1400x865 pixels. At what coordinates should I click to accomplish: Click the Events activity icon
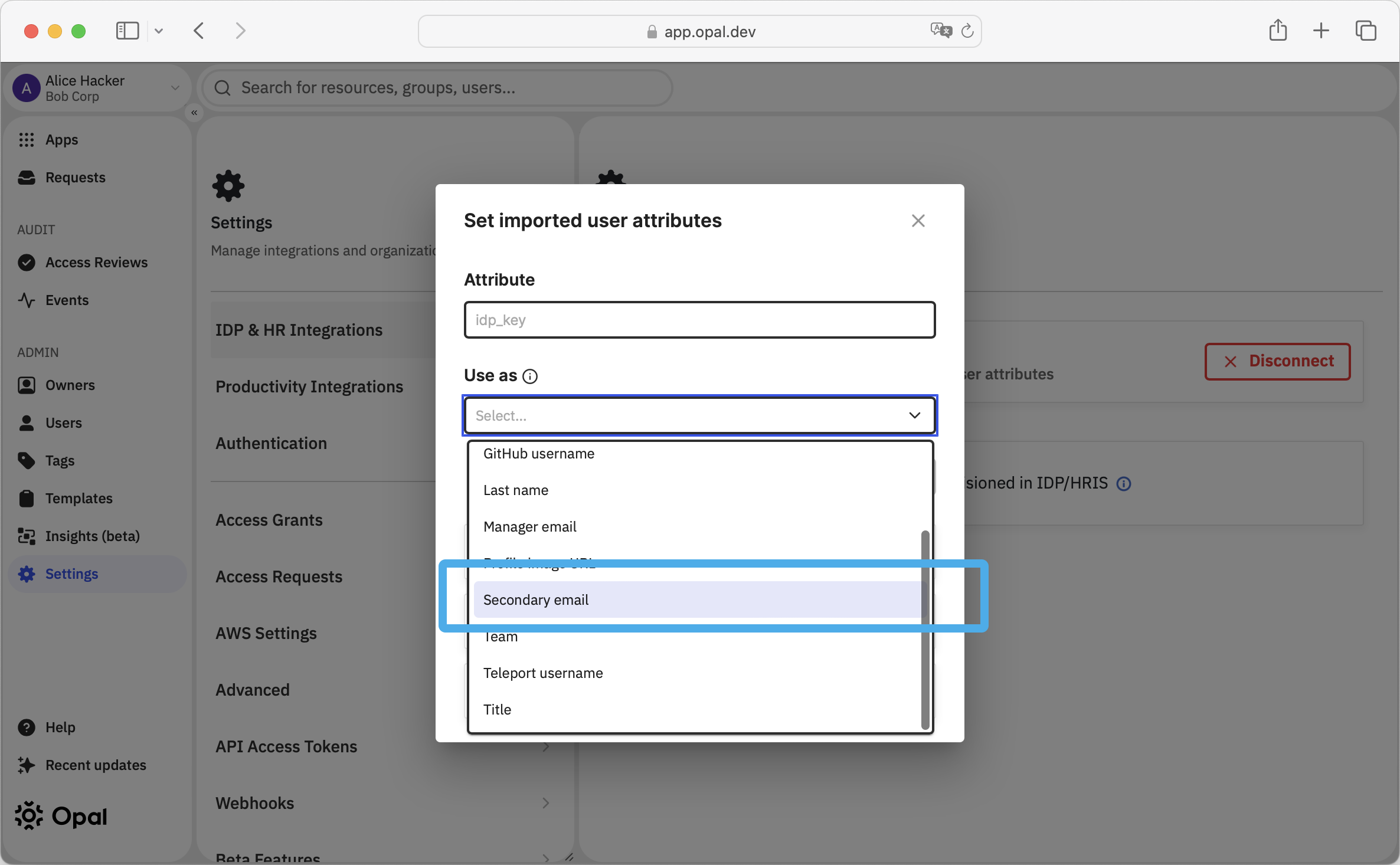27,300
